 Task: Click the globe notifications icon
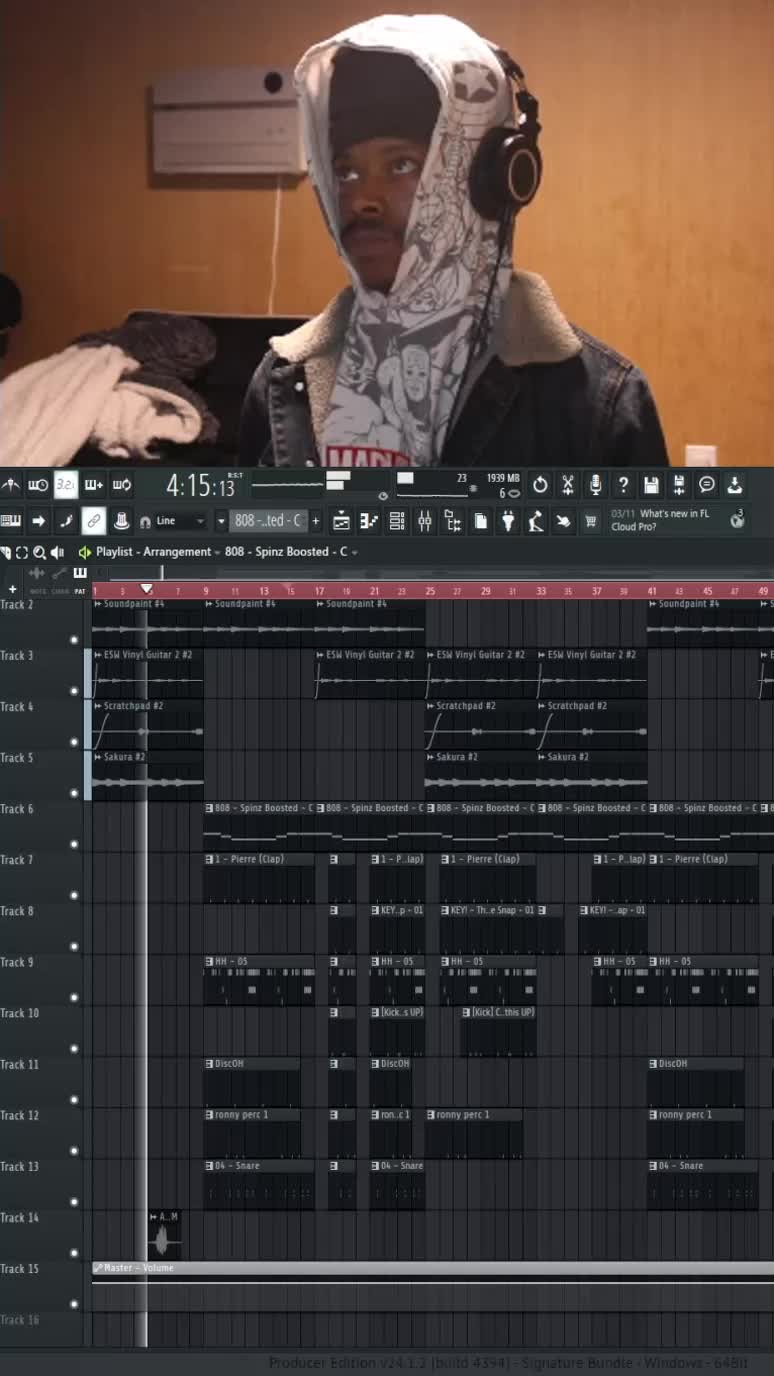pos(738,519)
